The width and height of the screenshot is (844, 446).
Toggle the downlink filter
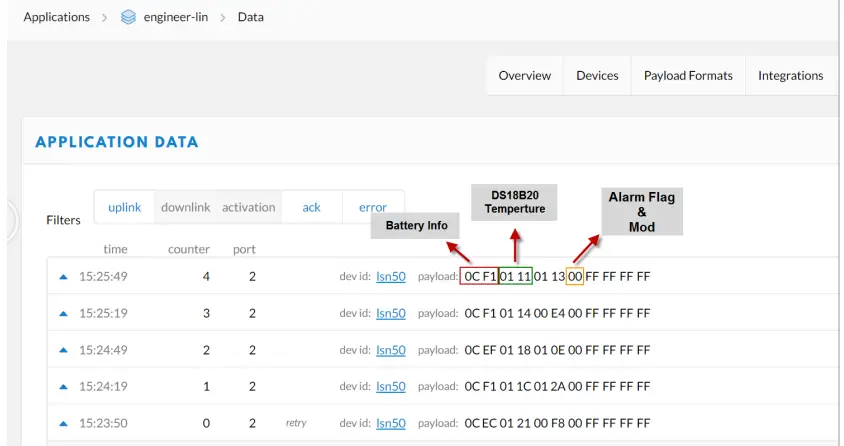(186, 207)
